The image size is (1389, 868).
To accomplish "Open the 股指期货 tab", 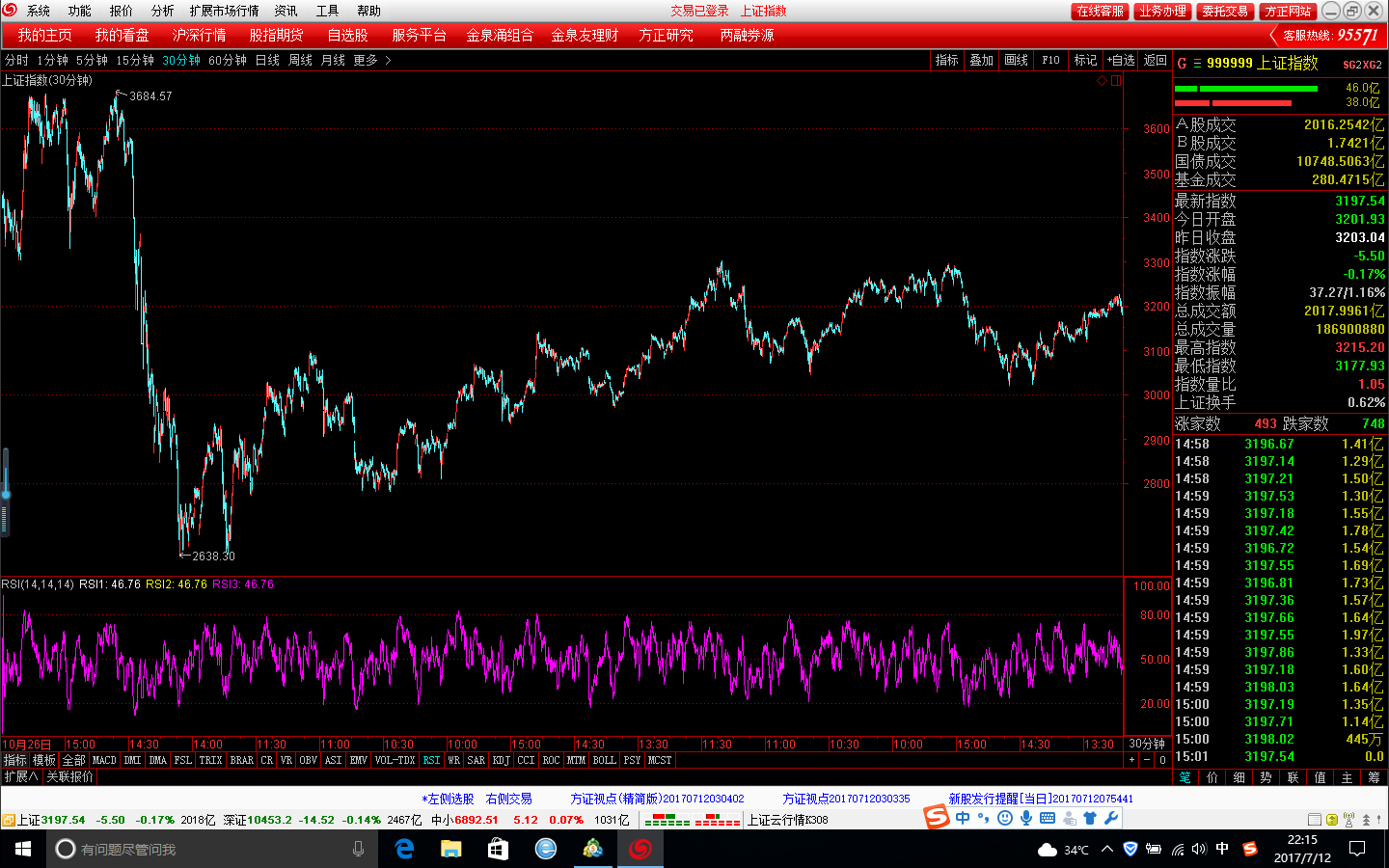I will pyautogui.click(x=277, y=35).
